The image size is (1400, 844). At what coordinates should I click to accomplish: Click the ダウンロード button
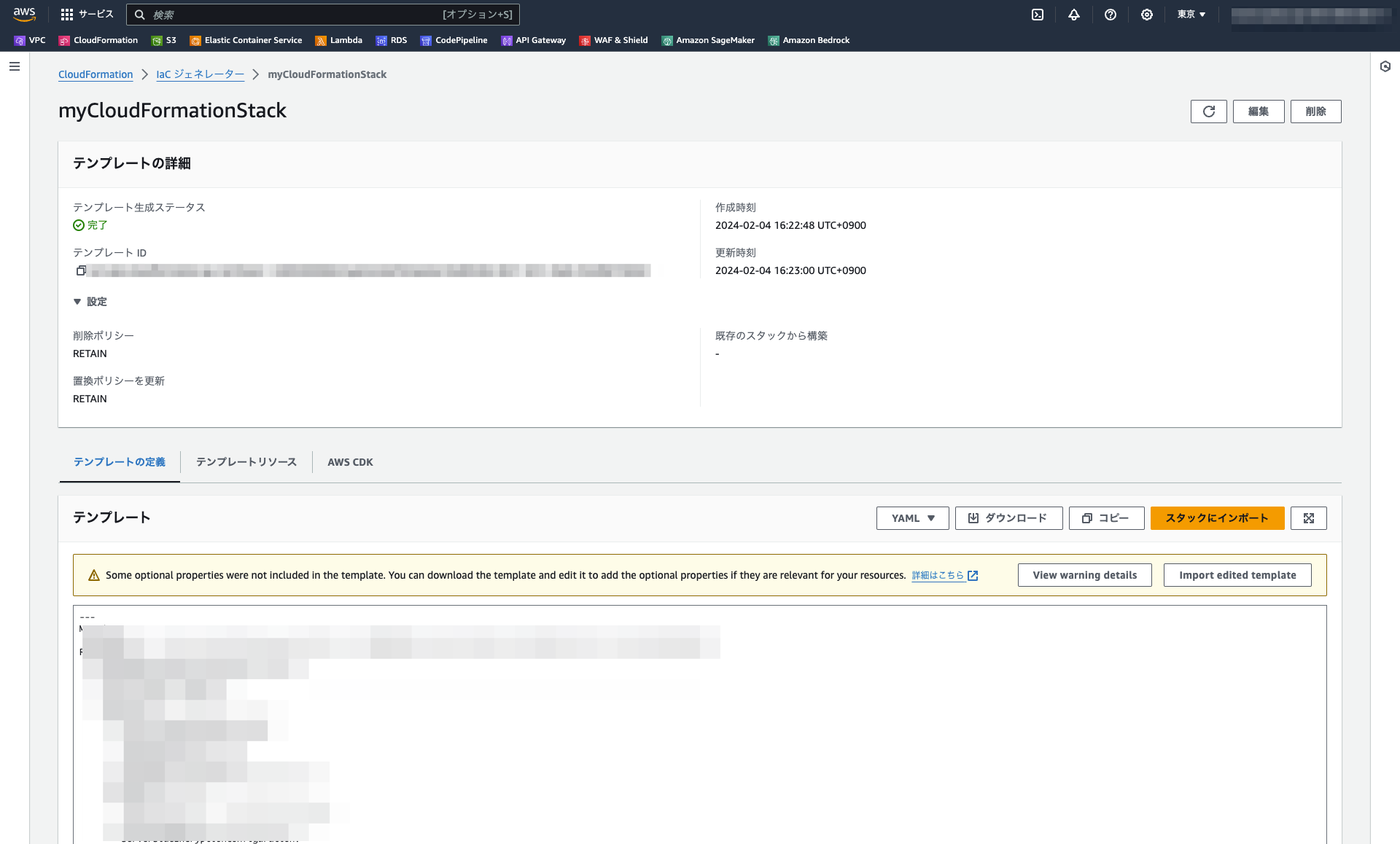(1009, 518)
